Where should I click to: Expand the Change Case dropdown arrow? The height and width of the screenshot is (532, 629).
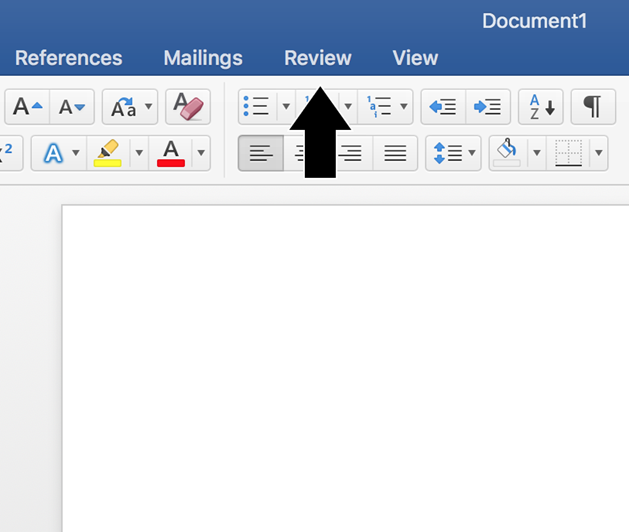149,107
